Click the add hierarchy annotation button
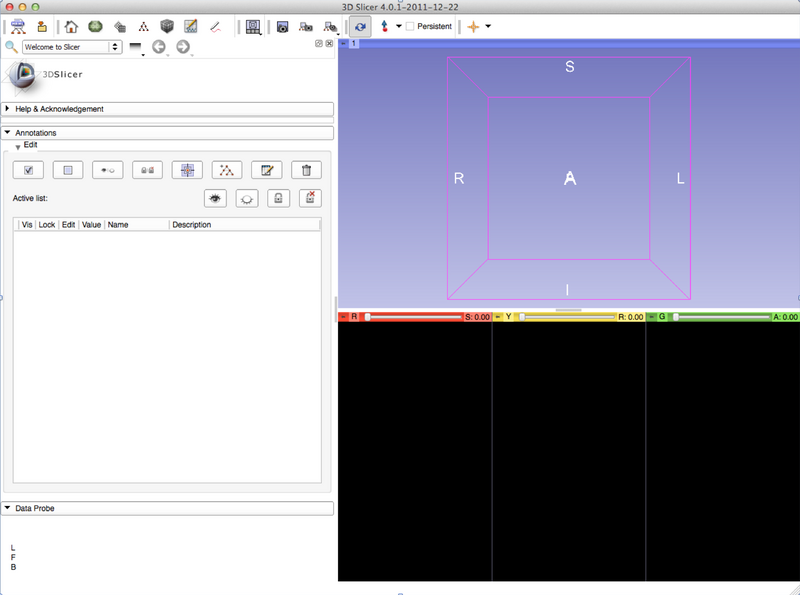This screenshot has width=800, height=595. [x=227, y=170]
